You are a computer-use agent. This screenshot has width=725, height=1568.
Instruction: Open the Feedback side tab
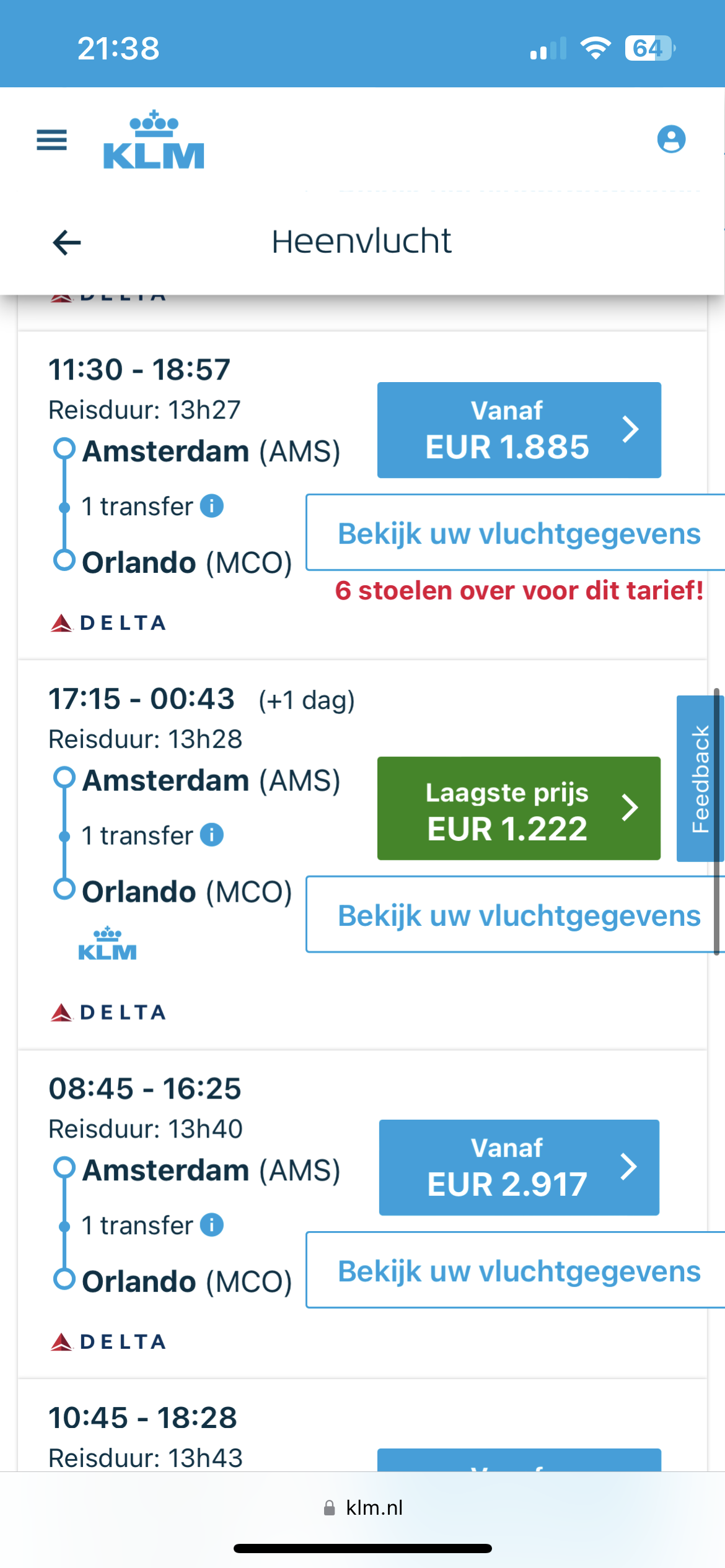pos(700,778)
